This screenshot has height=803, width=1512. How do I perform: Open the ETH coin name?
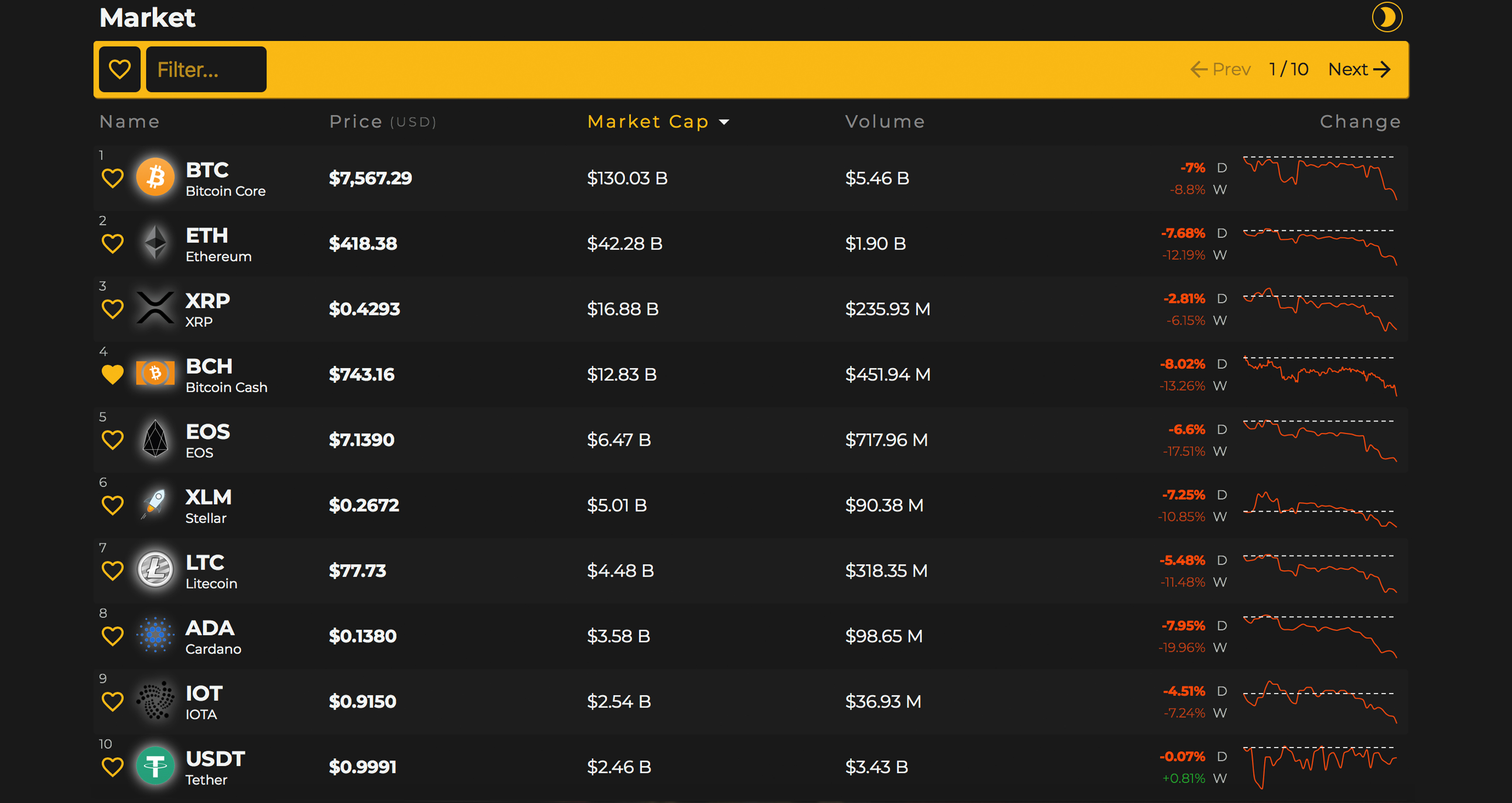point(206,235)
